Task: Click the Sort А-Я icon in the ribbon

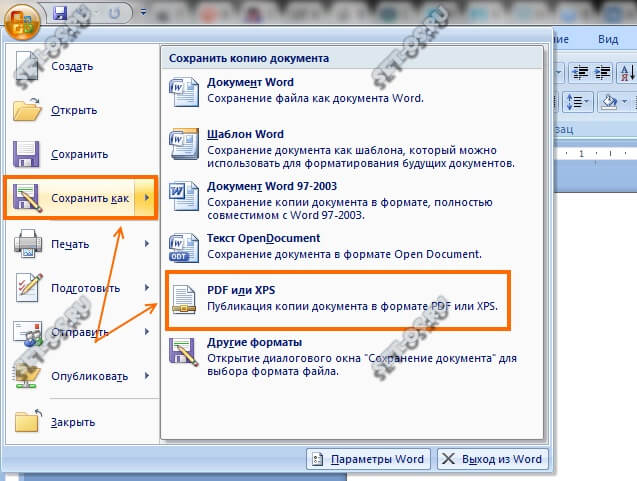Action: pos(626,73)
